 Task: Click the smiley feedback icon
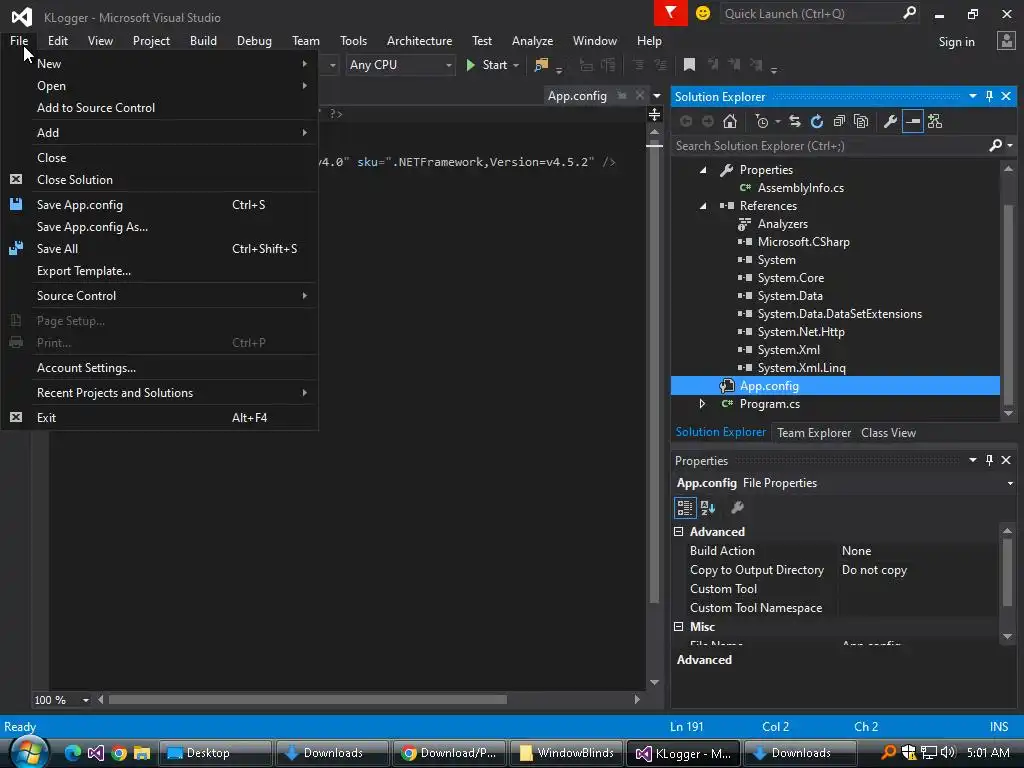point(703,13)
